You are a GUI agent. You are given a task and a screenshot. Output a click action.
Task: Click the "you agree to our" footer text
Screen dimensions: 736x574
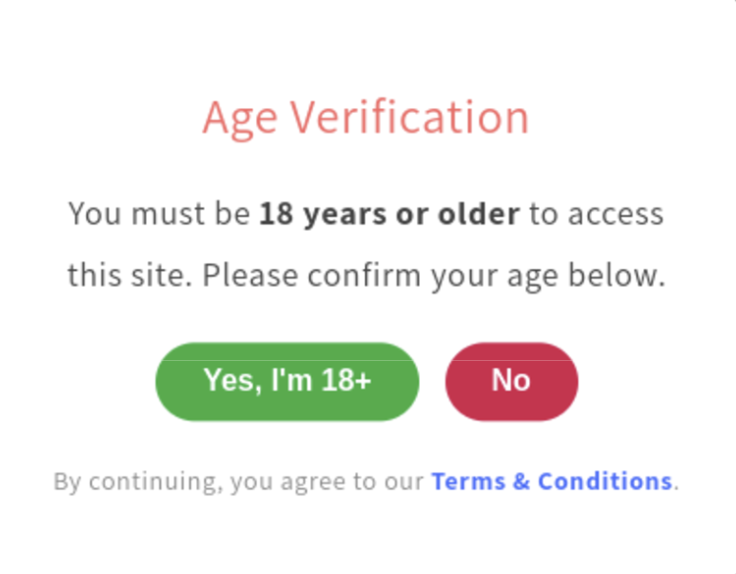point(326,481)
